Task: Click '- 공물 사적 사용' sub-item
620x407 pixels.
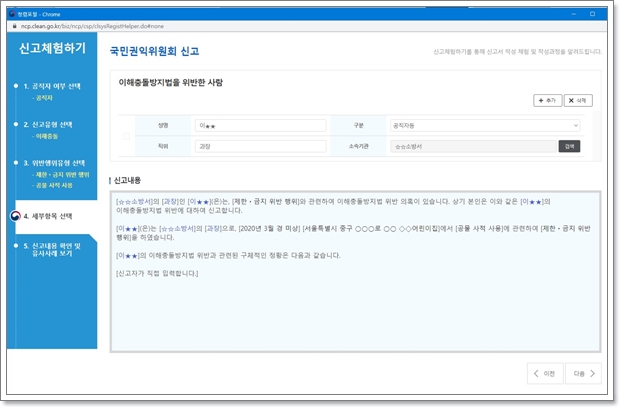Action: tap(52, 185)
